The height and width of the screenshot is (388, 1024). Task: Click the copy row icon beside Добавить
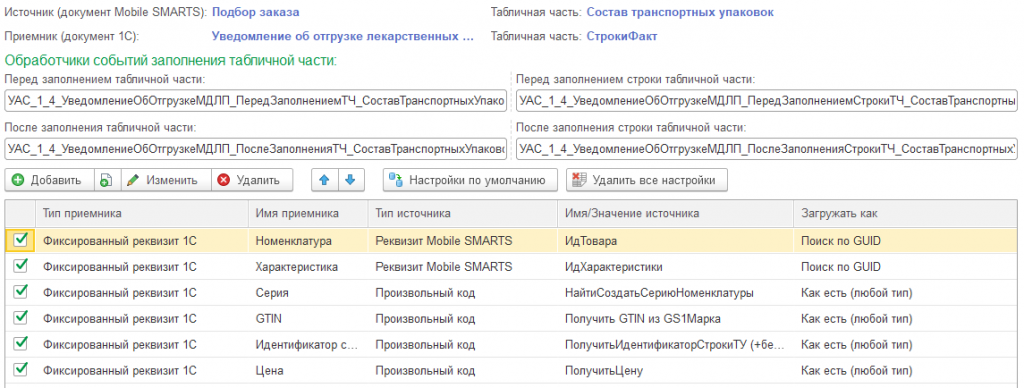105,180
